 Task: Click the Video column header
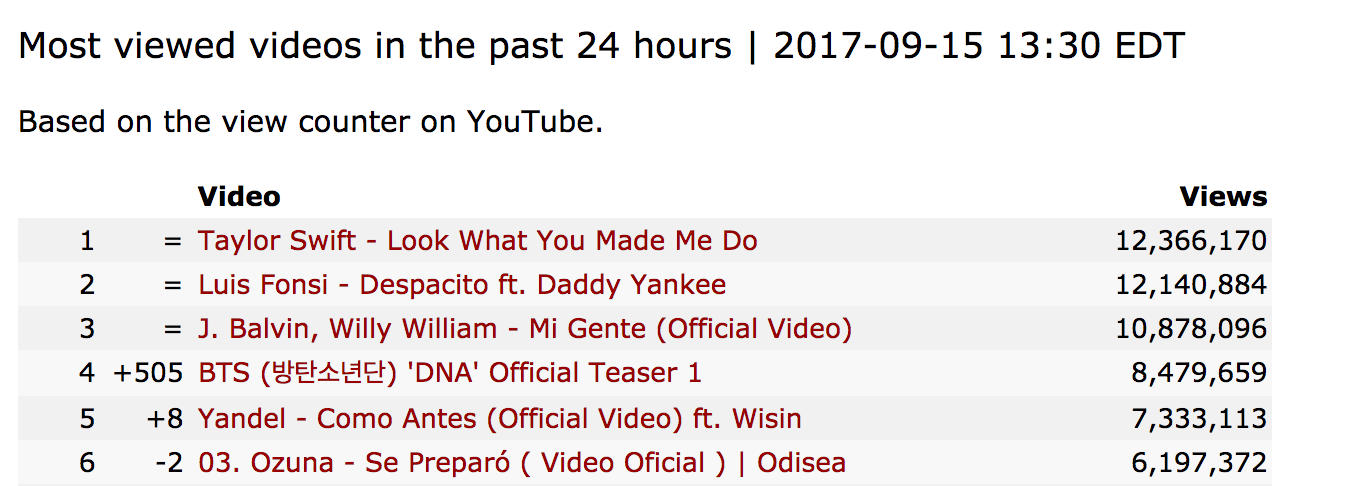point(239,196)
